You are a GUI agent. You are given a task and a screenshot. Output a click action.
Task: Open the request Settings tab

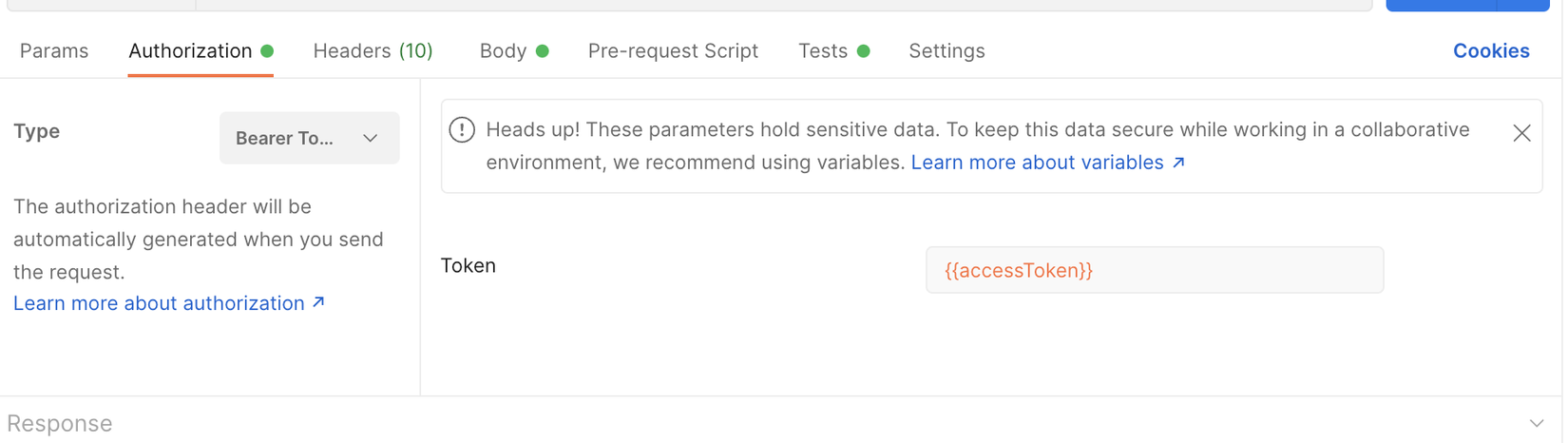click(947, 51)
